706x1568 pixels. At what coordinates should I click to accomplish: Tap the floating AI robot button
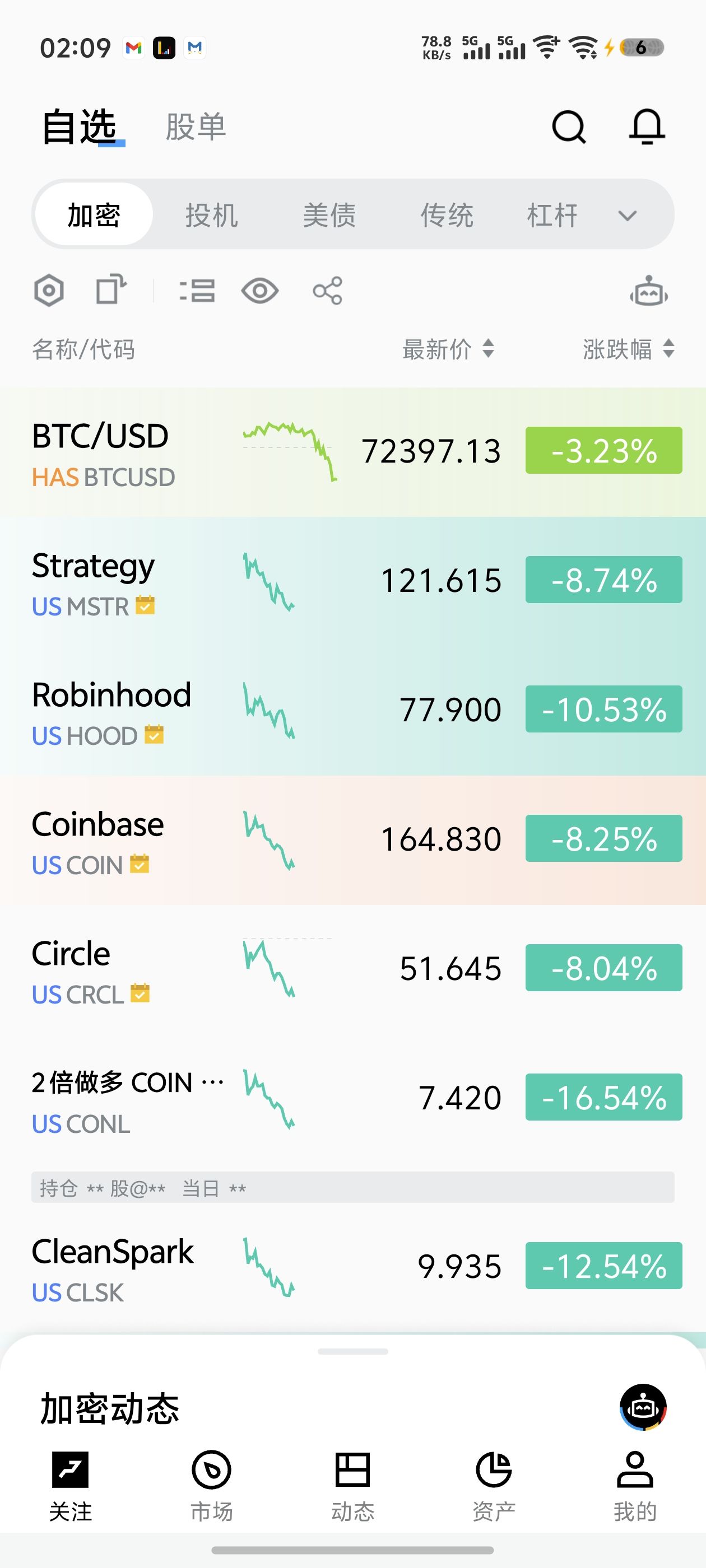click(x=643, y=1407)
